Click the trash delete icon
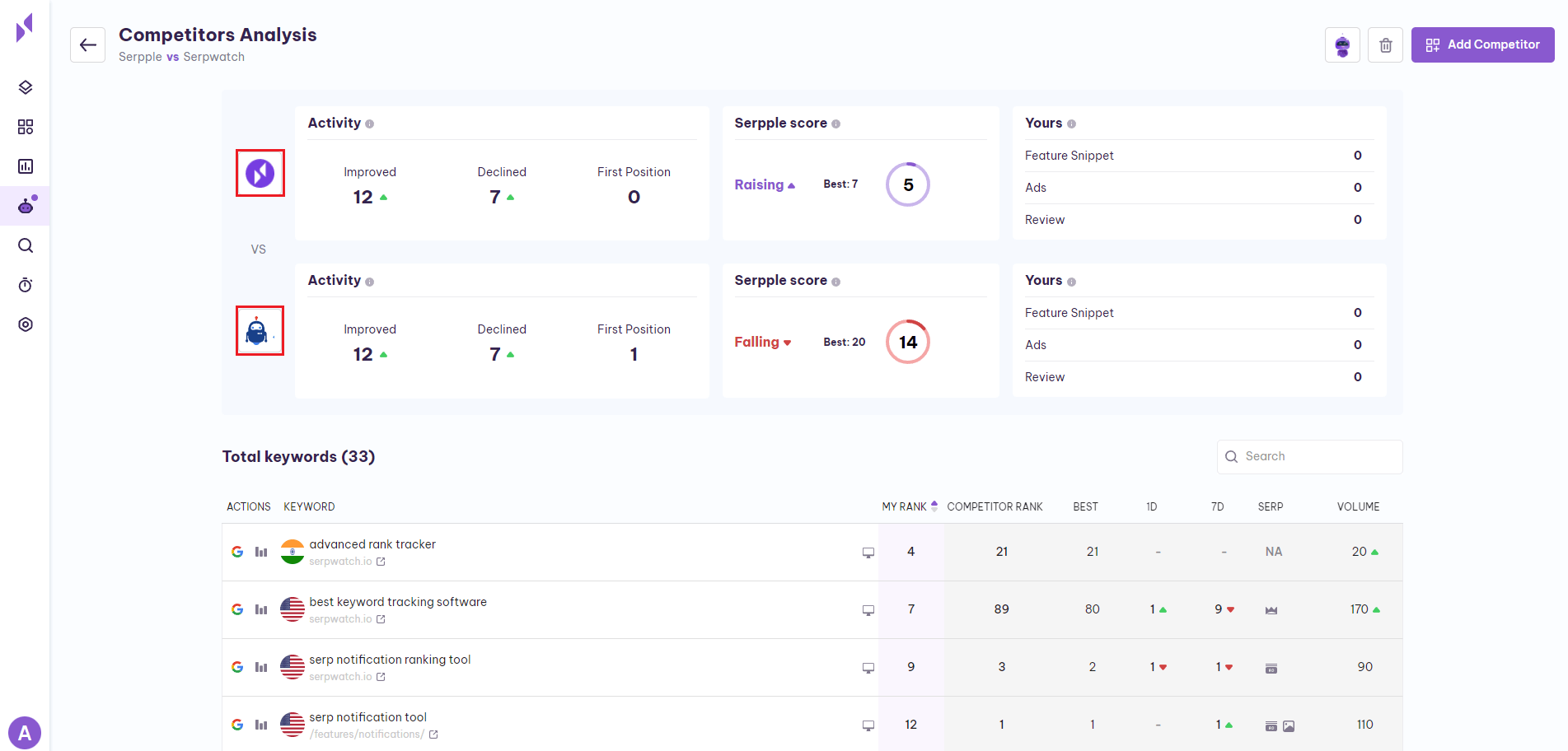The width and height of the screenshot is (1568, 751). coord(1385,44)
